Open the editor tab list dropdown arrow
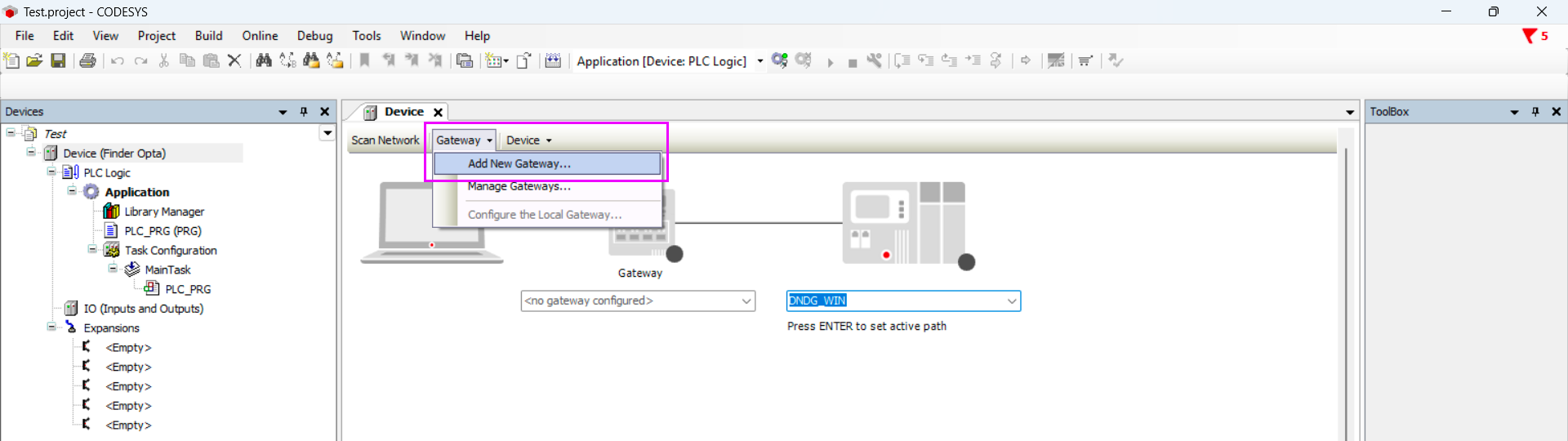The width and height of the screenshot is (1568, 441). pyautogui.click(x=1350, y=112)
